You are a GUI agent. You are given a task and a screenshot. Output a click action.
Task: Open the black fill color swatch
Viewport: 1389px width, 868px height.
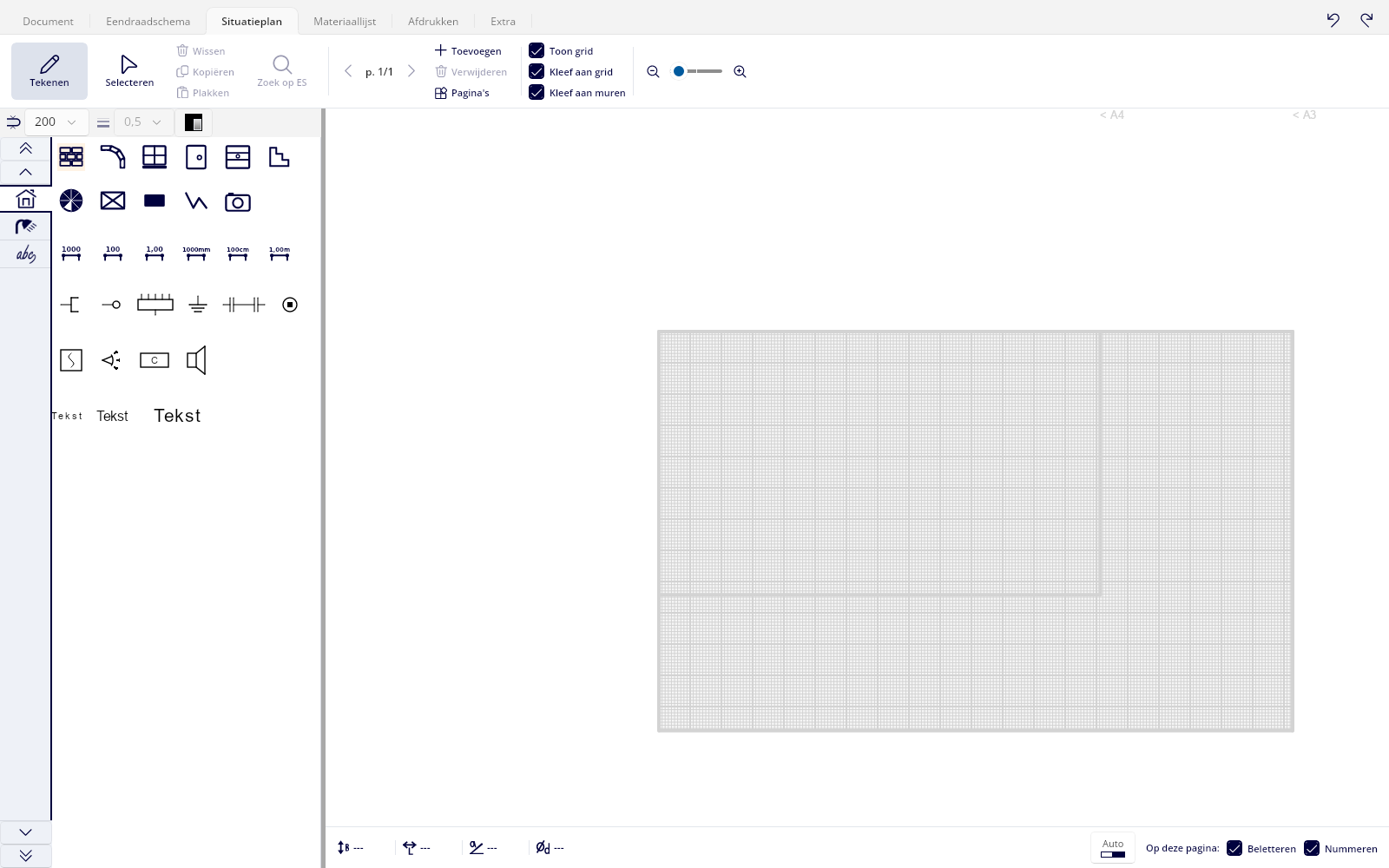tap(194, 122)
